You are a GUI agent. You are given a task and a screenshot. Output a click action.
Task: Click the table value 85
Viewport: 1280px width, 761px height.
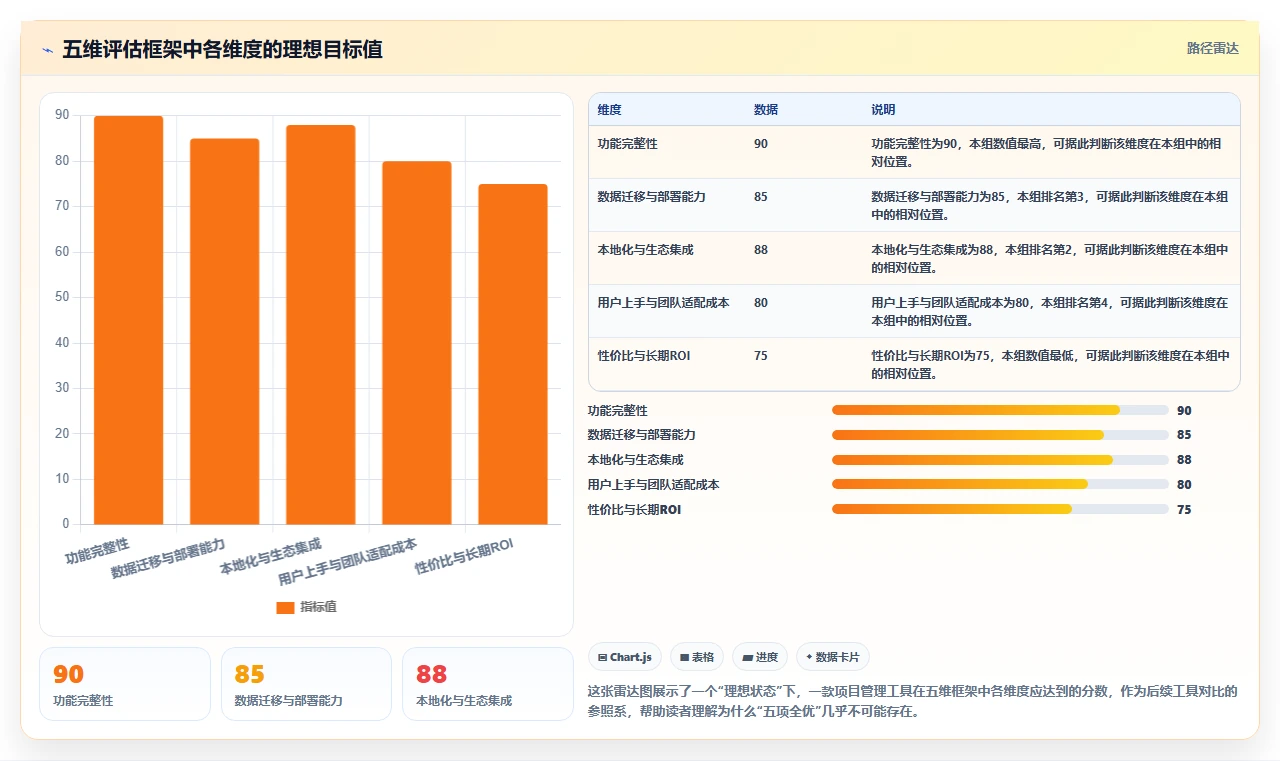[x=761, y=197]
